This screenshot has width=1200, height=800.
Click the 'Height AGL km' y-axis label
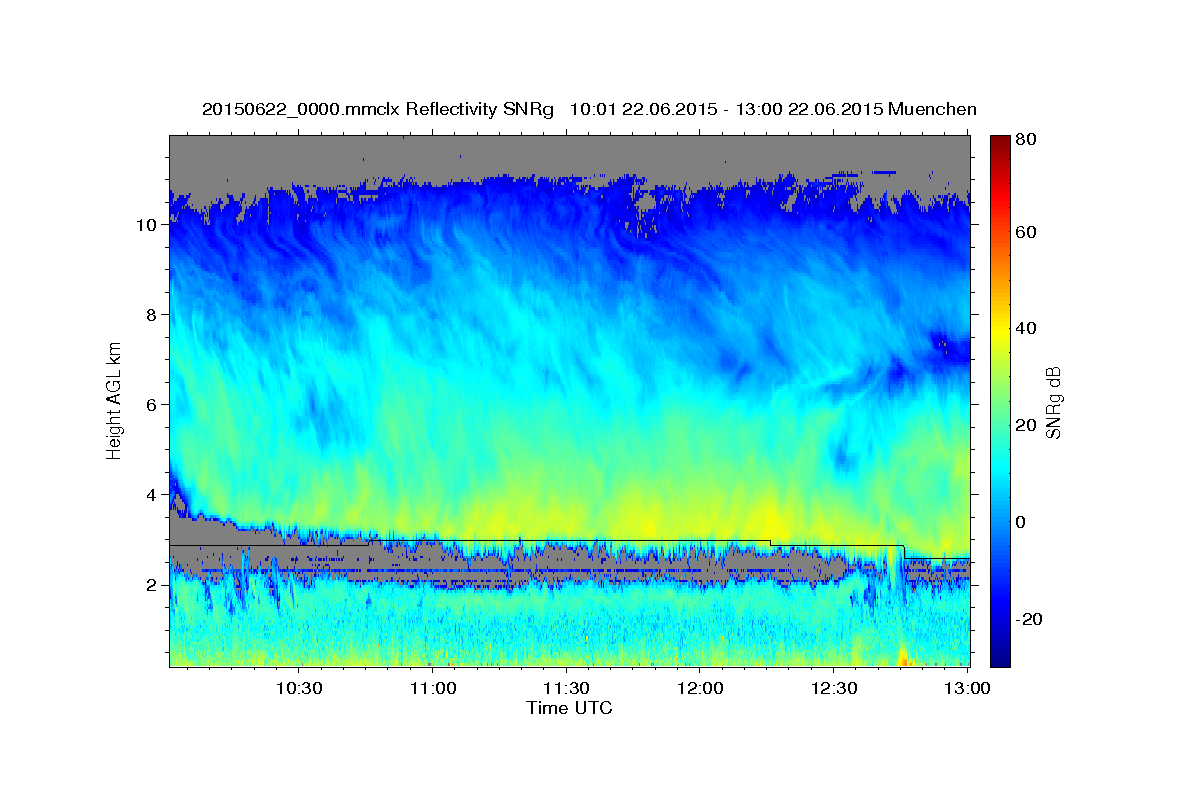(115, 400)
